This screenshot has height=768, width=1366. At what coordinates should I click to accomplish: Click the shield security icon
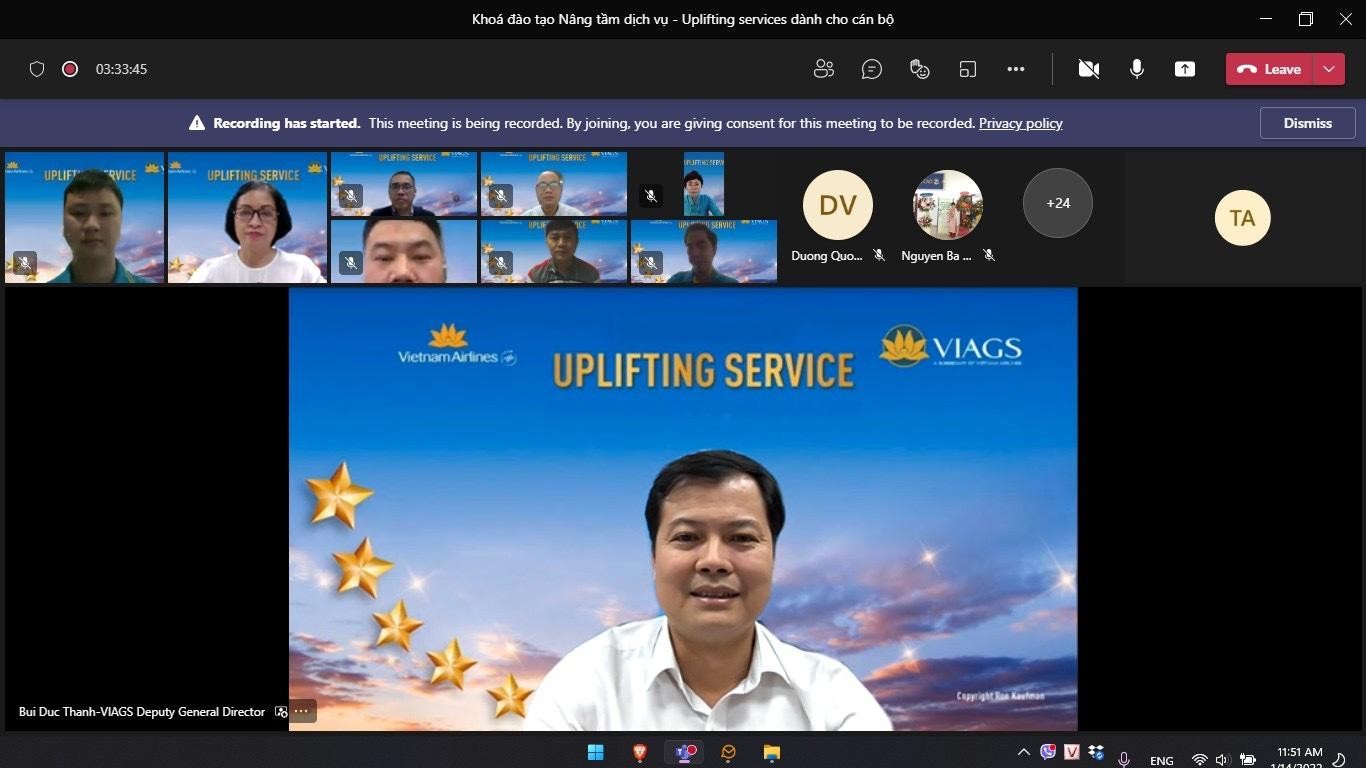tap(37, 69)
